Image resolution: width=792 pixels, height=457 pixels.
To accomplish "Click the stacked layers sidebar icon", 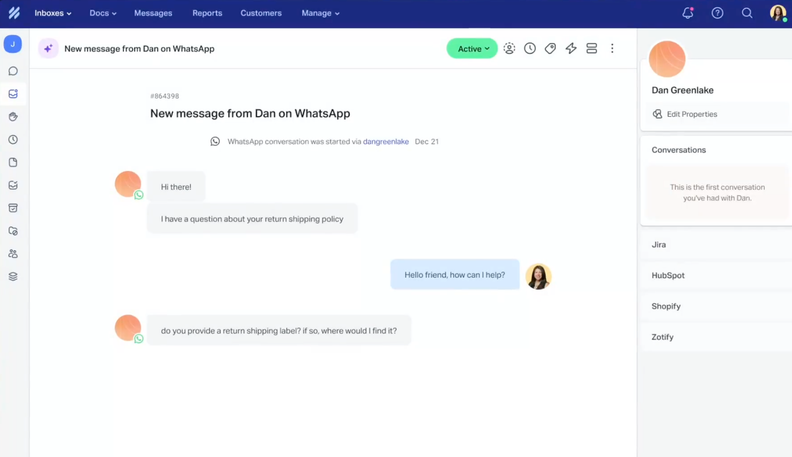I will coord(13,276).
